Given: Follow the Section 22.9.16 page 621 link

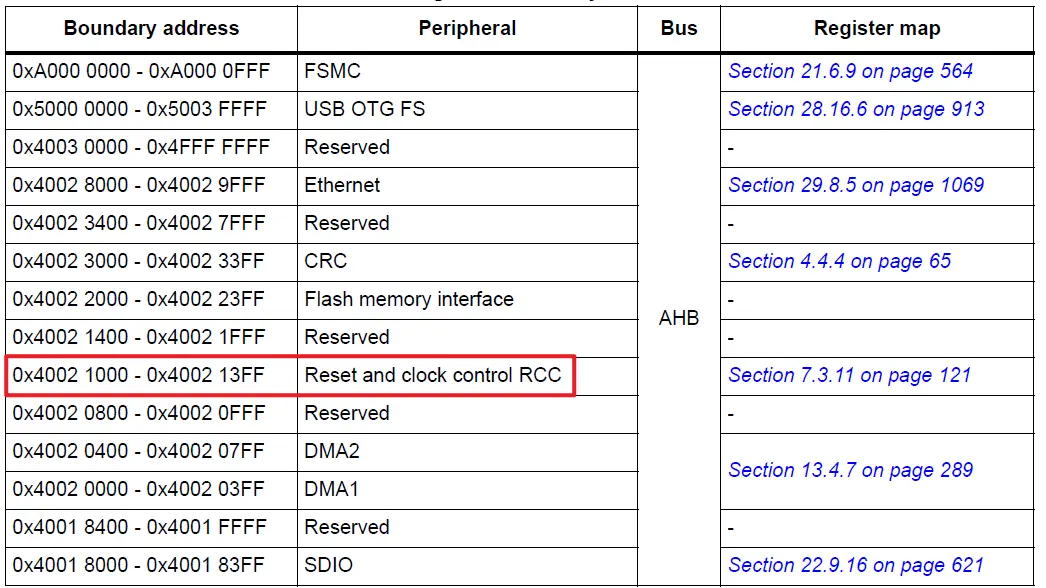Looking at the screenshot, I should coord(856,565).
